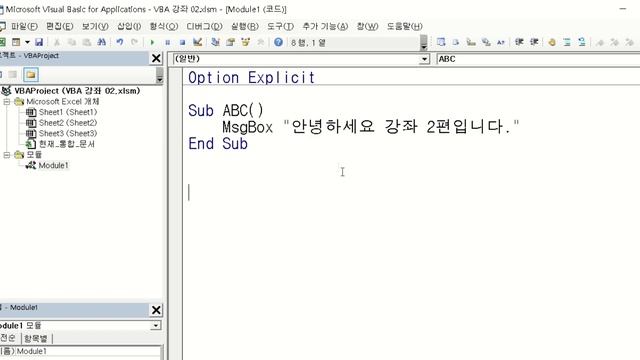640x360 pixels.
Task: Open the Project Explorer toolbar options arrow
Action: point(159,76)
